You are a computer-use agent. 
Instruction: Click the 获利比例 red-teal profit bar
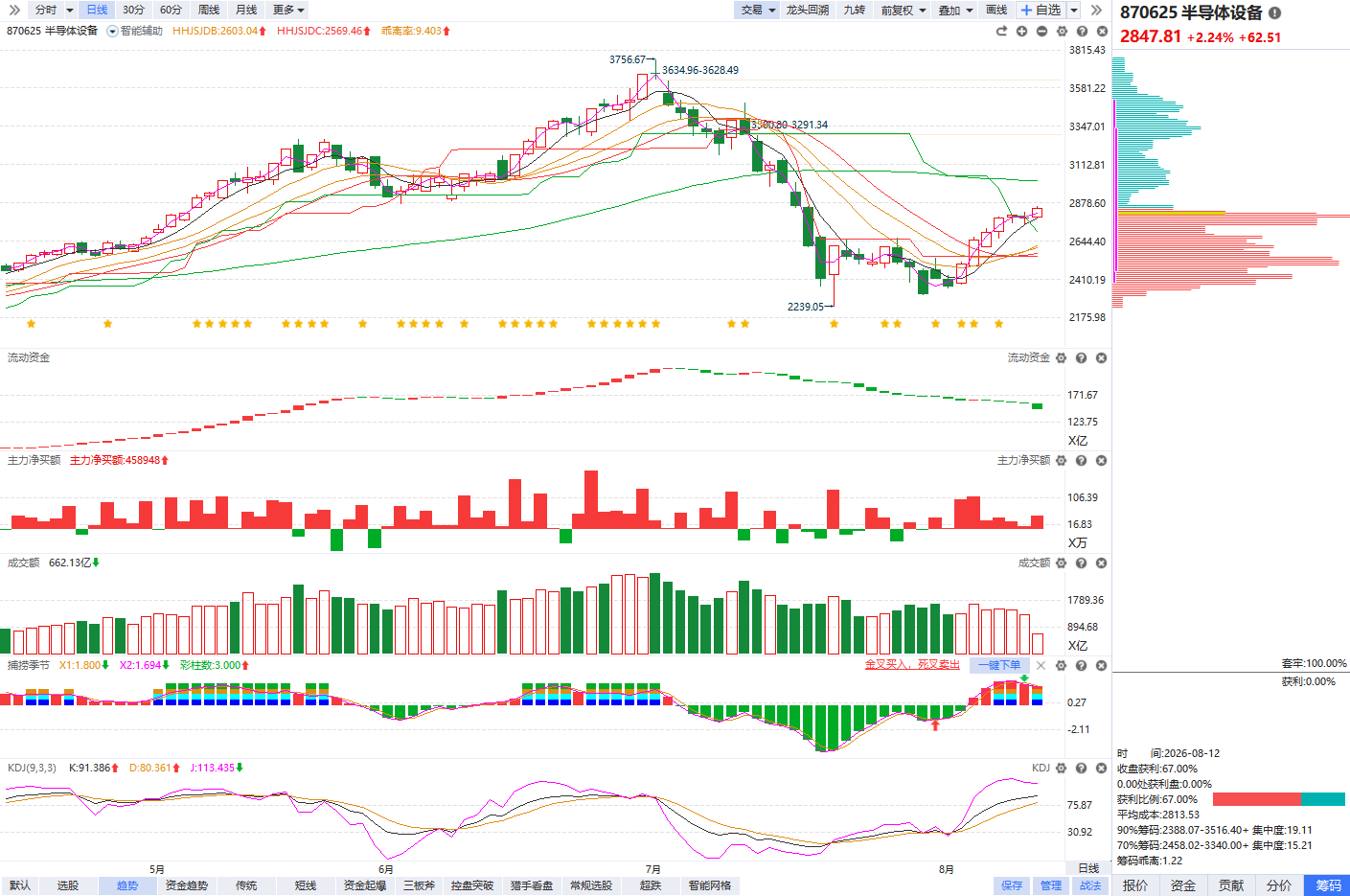tap(1278, 799)
